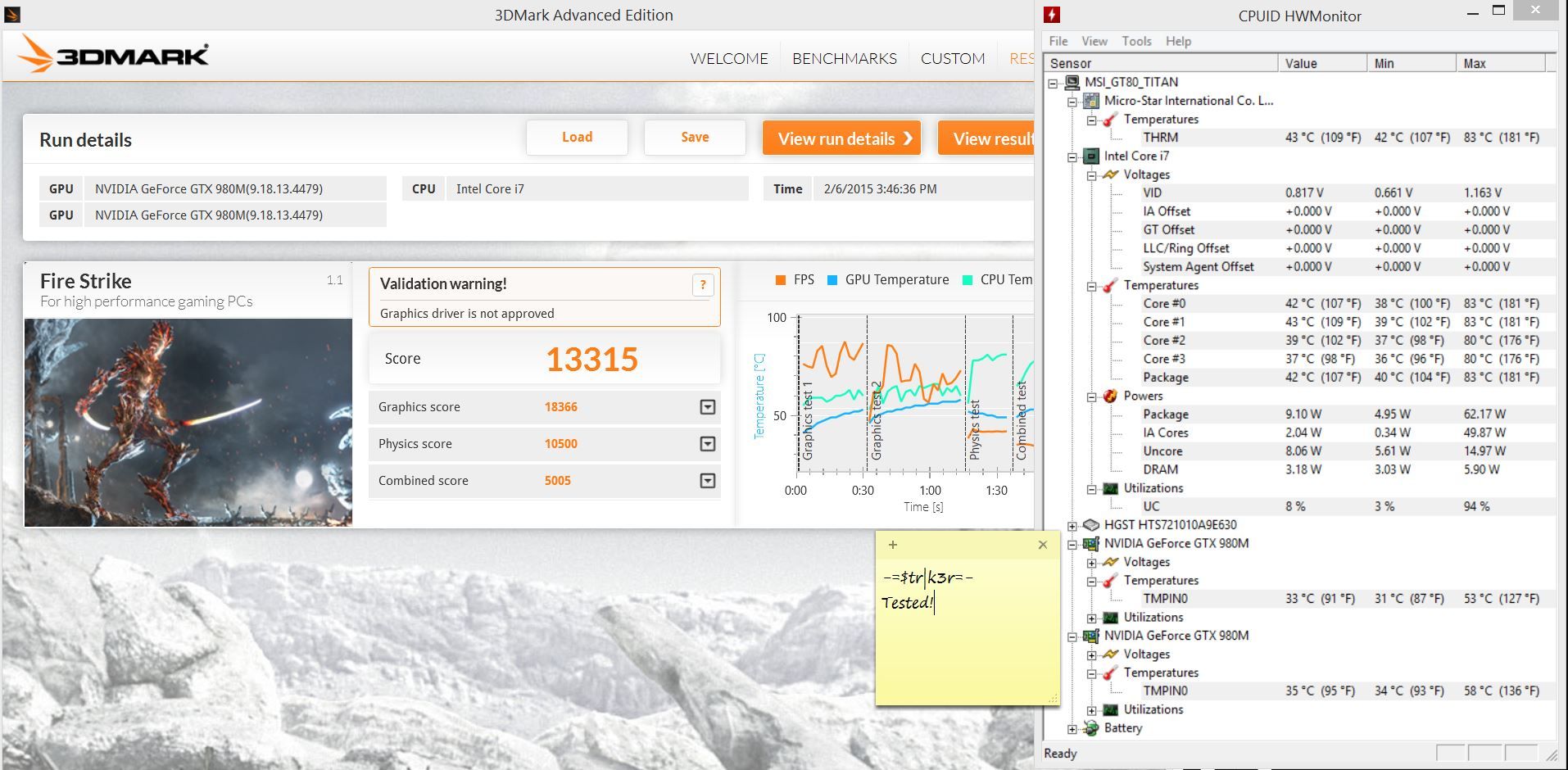Click the Powers flame icon
Image resolution: width=1568 pixels, height=770 pixels.
1111,396
